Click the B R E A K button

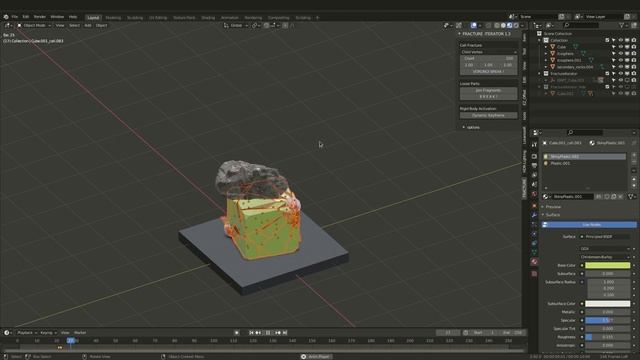point(489,97)
